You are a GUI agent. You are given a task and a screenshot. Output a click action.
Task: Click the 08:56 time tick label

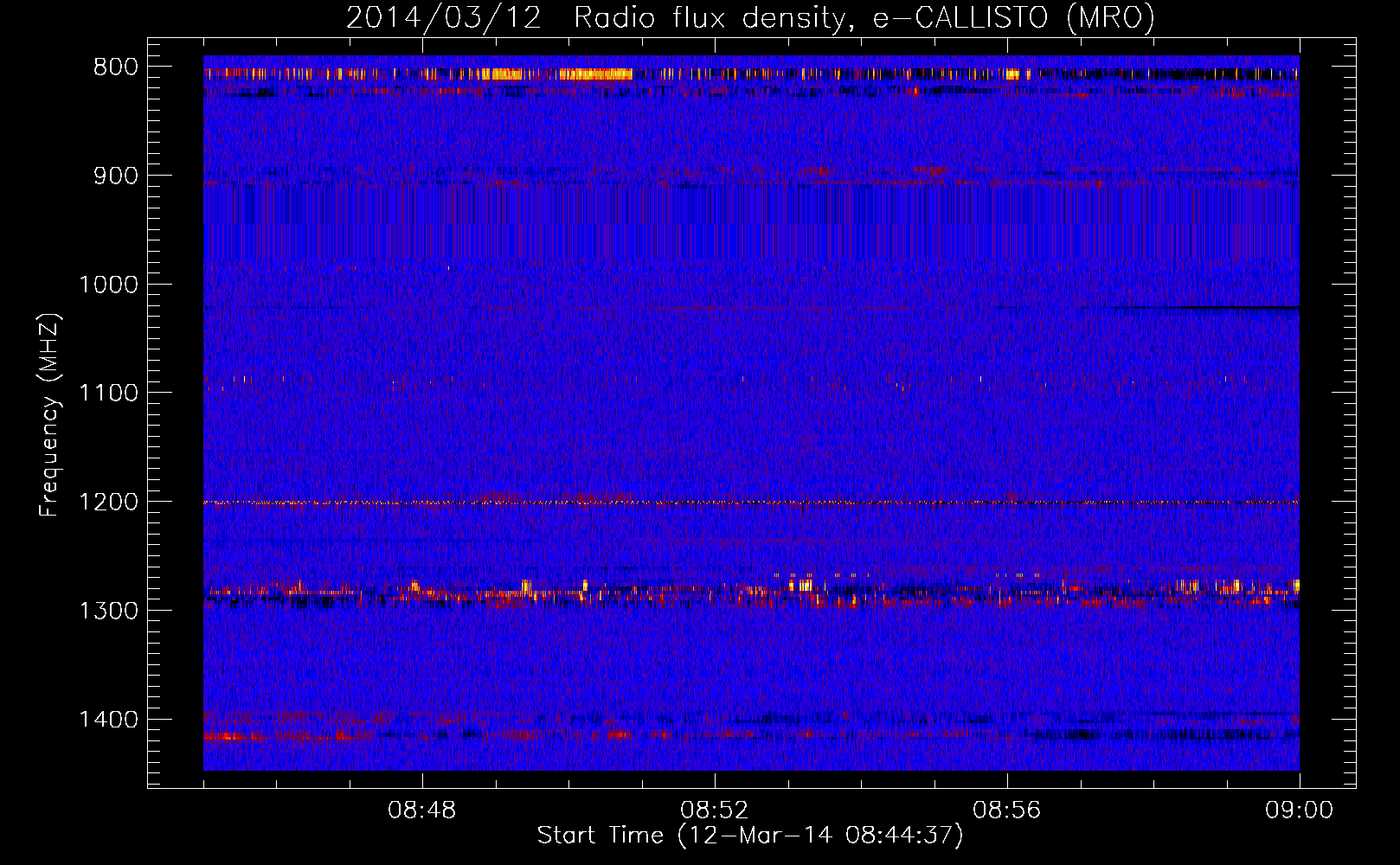[1007, 811]
